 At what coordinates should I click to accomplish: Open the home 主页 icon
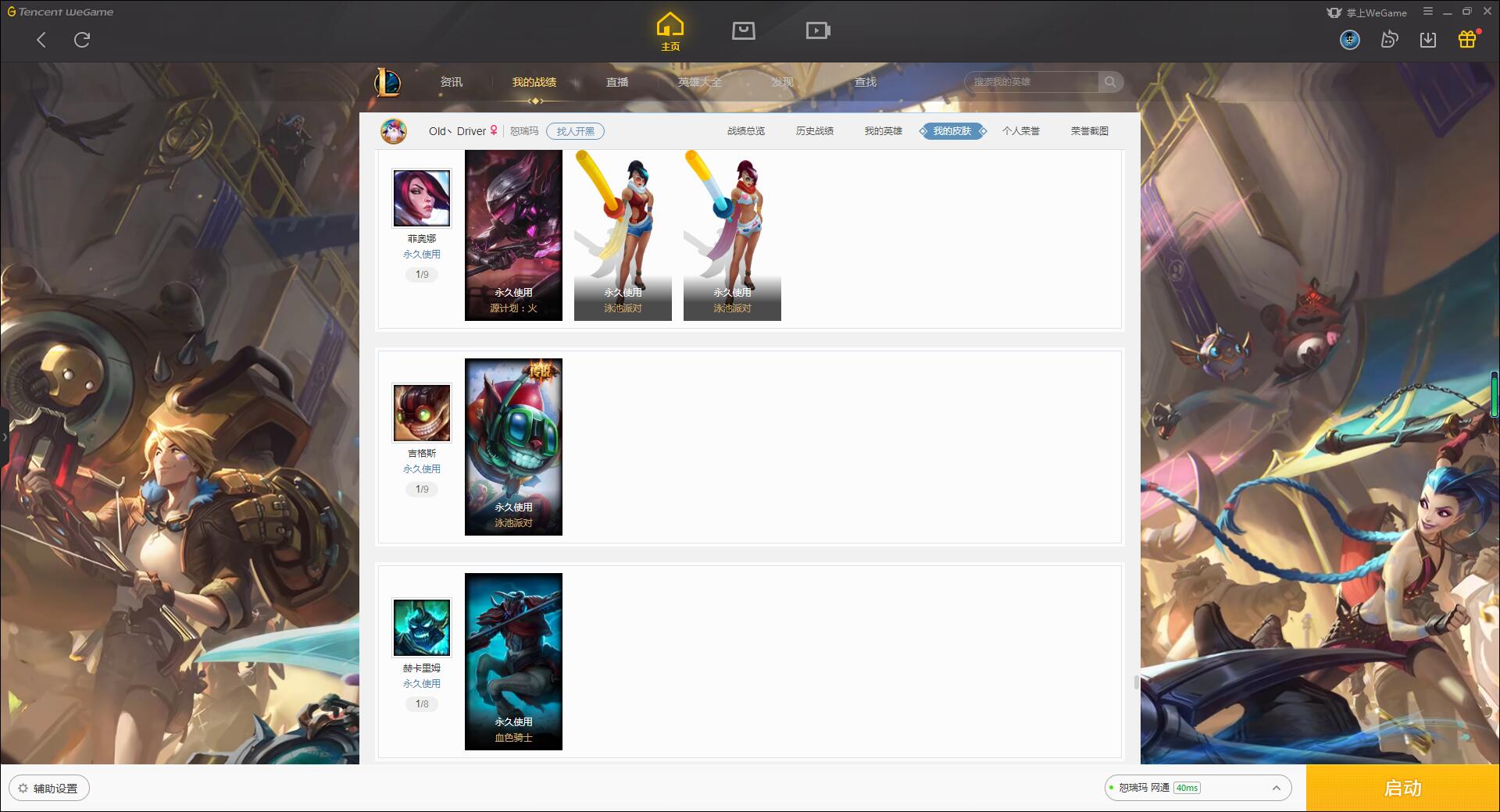coord(670,32)
